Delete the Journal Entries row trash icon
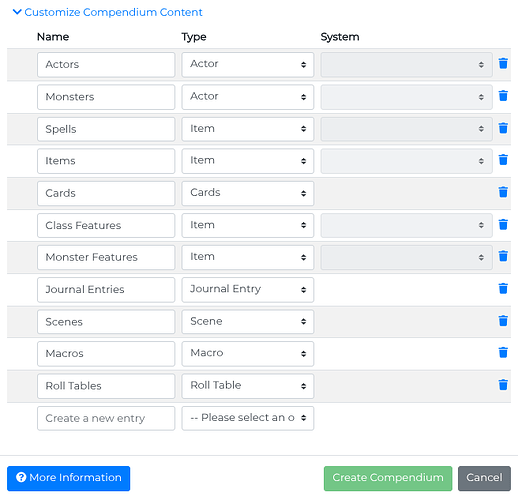The height and width of the screenshot is (500, 518). pos(503,288)
